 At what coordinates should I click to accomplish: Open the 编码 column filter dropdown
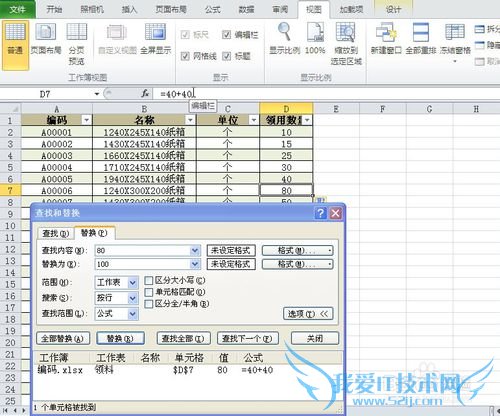(x=87, y=120)
